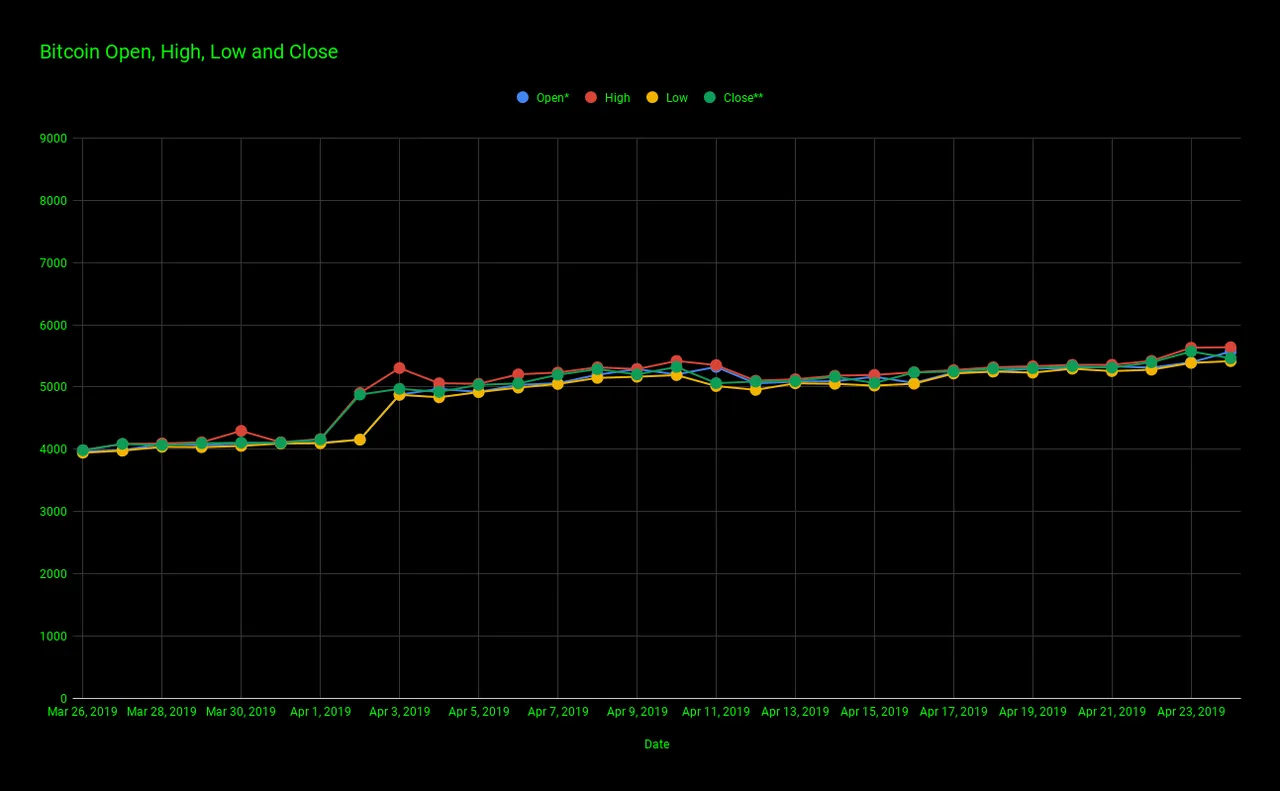1280x791 pixels.
Task: Click the 'Mar 30, 2019' x-axis label
Action: (x=241, y=712)
